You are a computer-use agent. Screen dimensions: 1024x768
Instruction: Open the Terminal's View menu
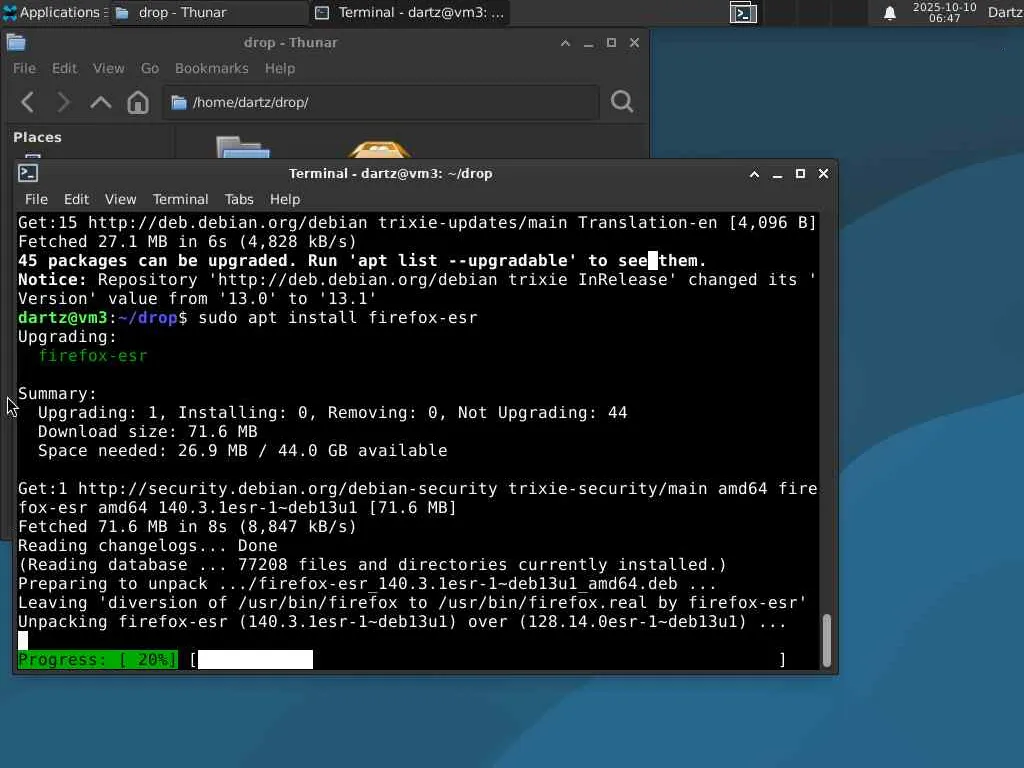[121, 199]
